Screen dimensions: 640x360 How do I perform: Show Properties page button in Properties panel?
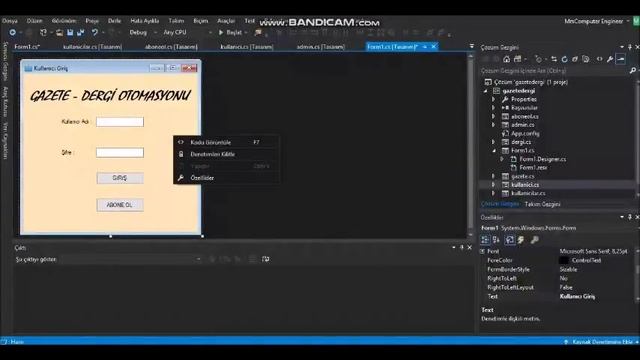point(509,240)
